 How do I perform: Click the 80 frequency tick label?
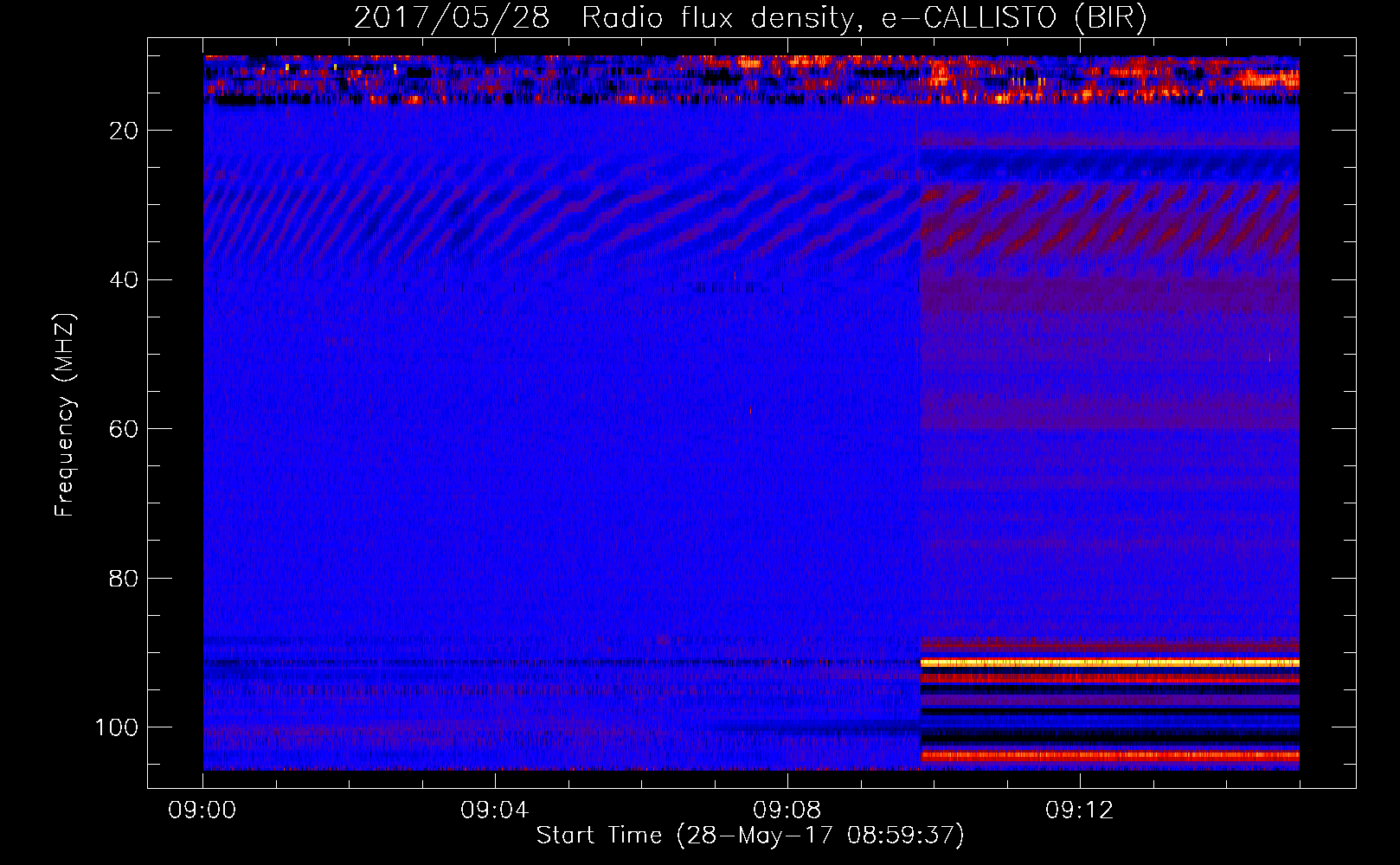click(125, 578)
